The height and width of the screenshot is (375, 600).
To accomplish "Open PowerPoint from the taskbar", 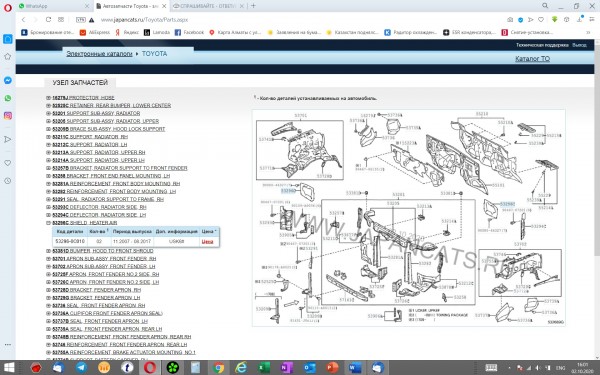I will click(x=333, y=368).
